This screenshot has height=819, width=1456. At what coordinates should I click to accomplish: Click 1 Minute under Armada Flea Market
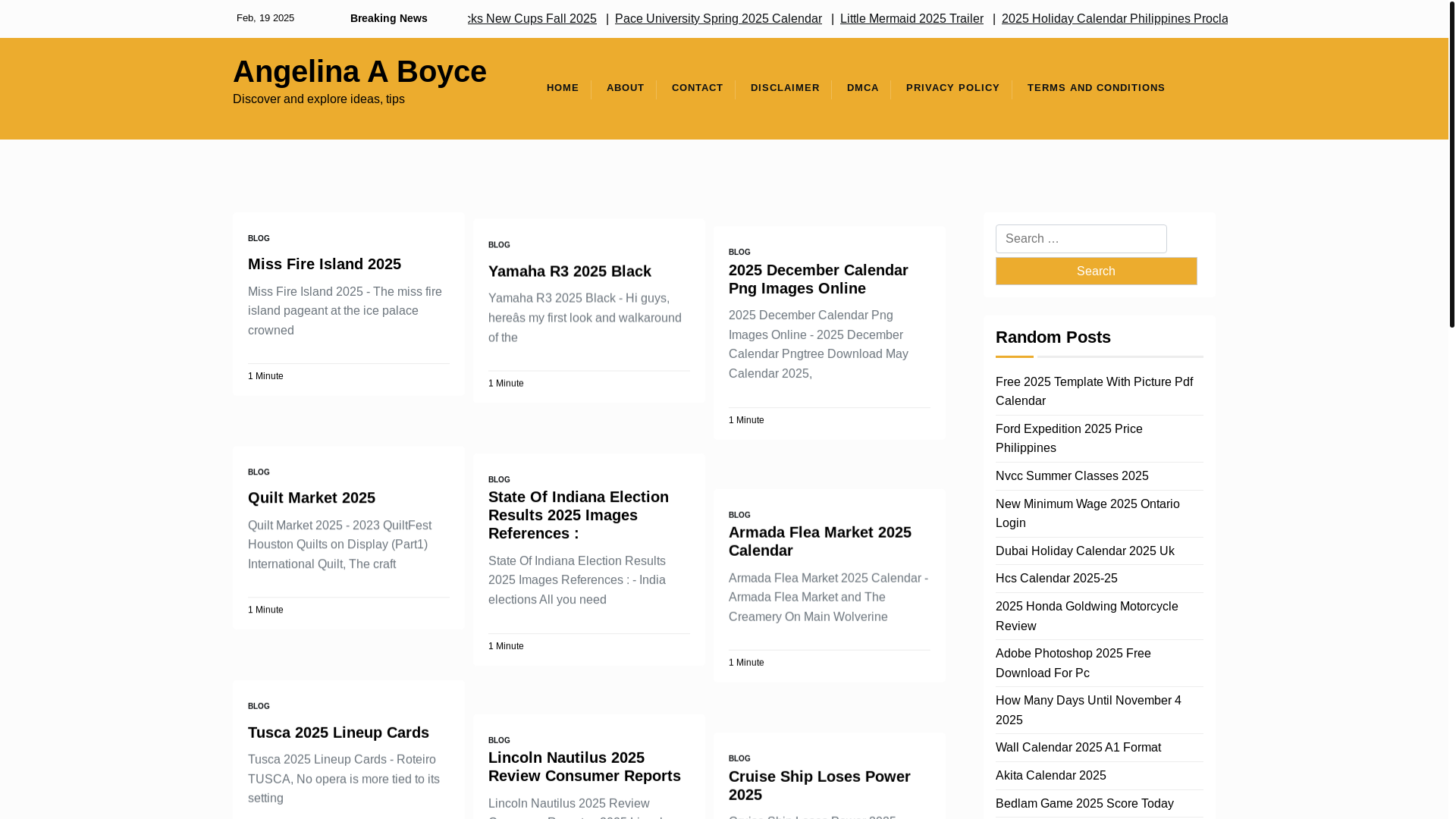746,663
